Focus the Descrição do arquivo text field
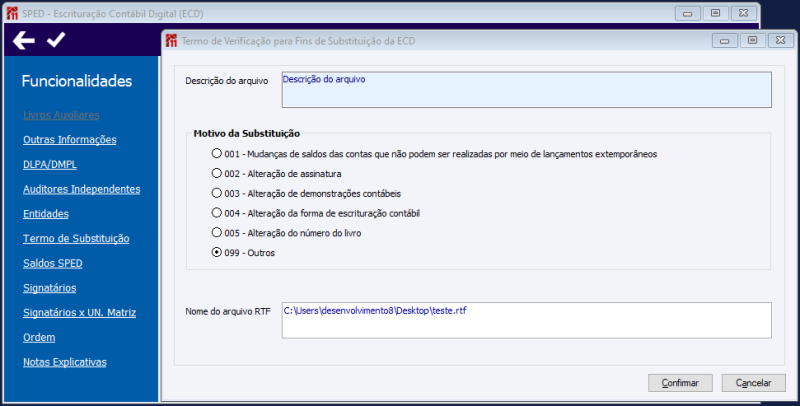The image size is (800, 406). pyautogui.click(x=527, y=90)
